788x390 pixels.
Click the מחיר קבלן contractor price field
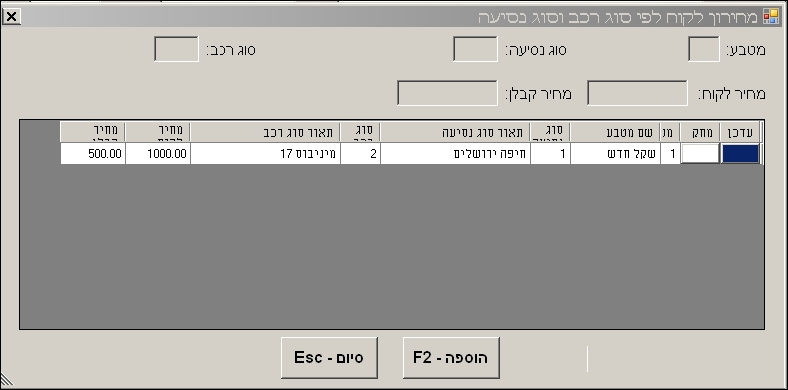point(447,93)
